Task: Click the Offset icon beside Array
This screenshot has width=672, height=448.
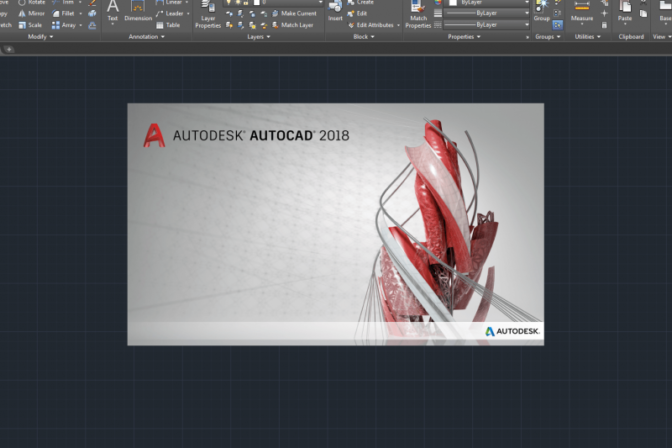Action: coord(92,25)
